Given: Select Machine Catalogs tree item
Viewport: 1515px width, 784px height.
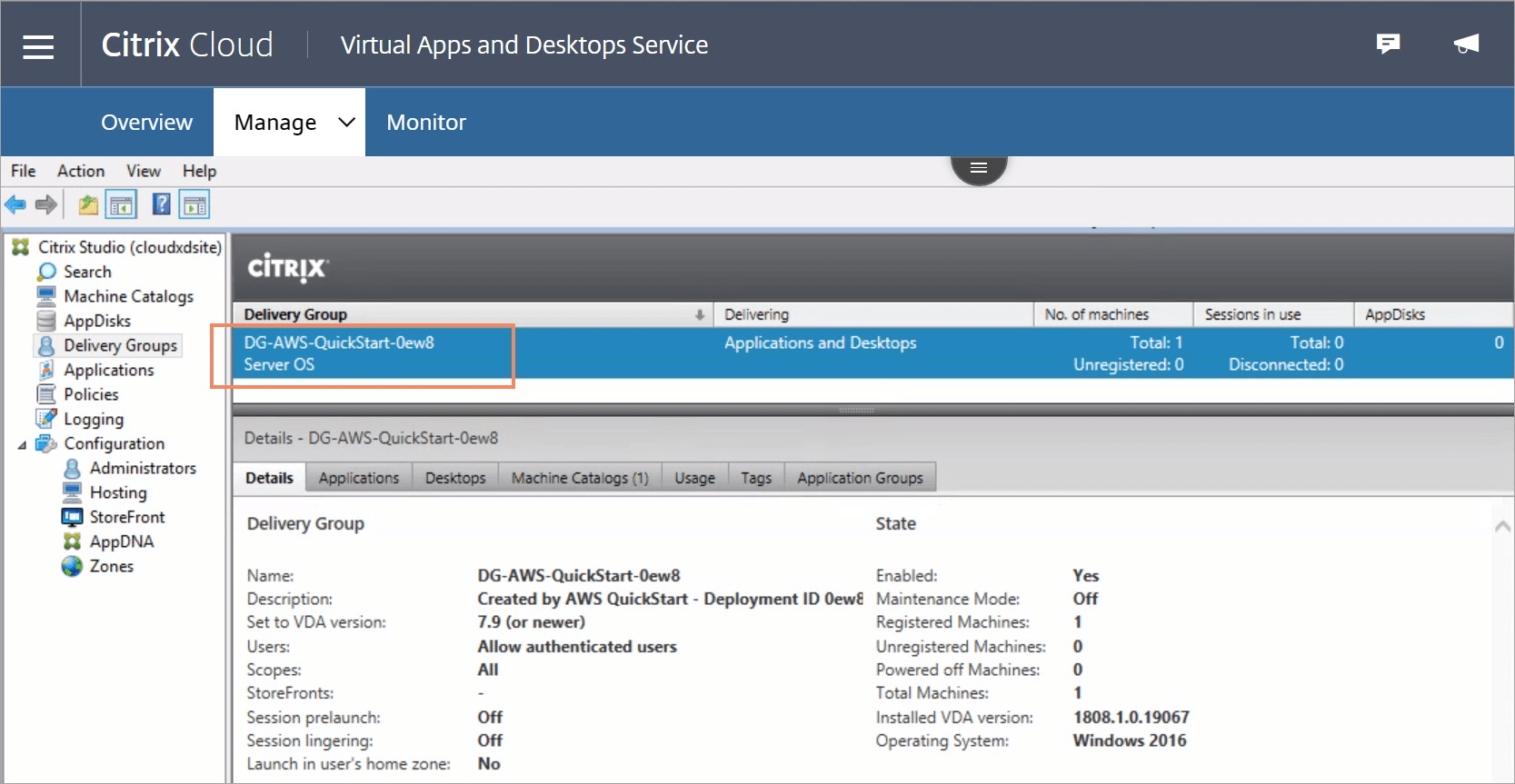Looking at the screenshot, I should (x=129, y=296).
